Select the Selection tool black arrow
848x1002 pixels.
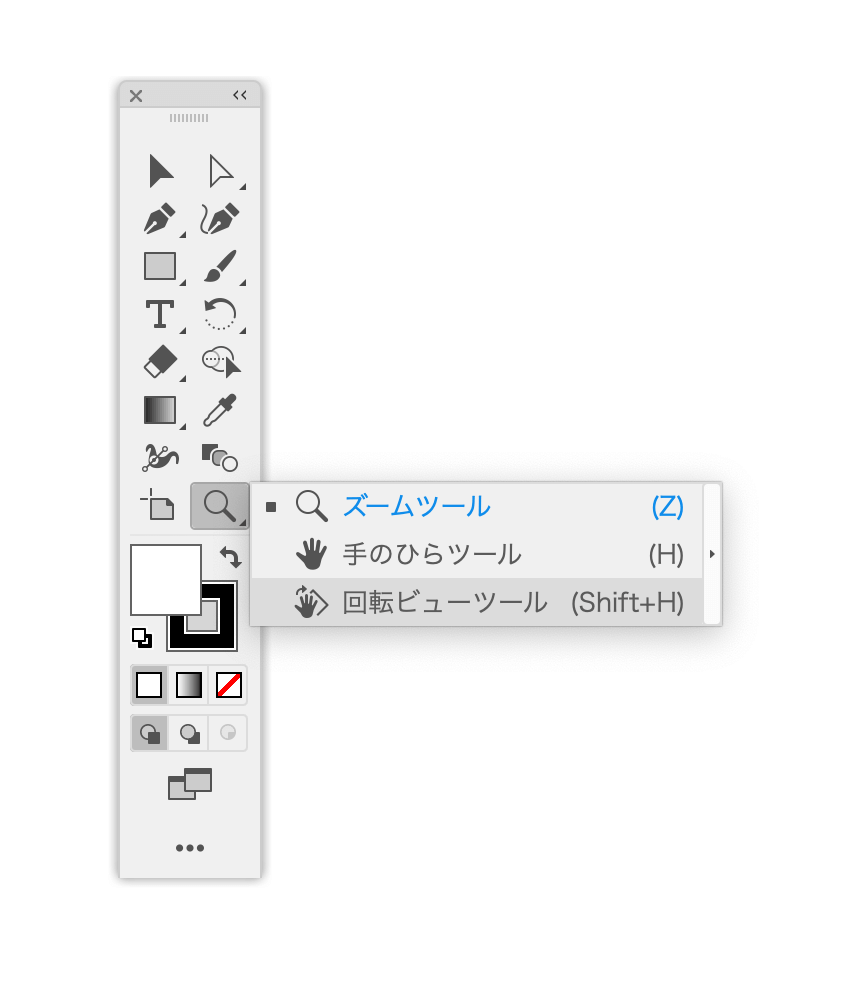[x=160, y=171]
